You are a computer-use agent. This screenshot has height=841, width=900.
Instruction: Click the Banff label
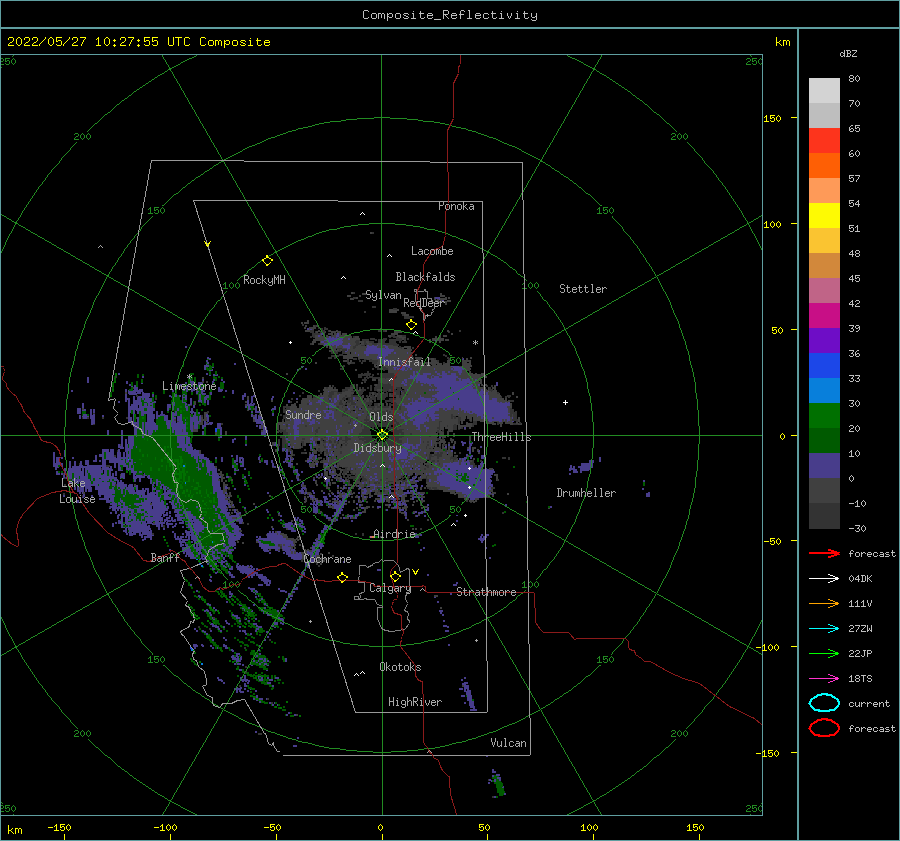tap(165, 557)
